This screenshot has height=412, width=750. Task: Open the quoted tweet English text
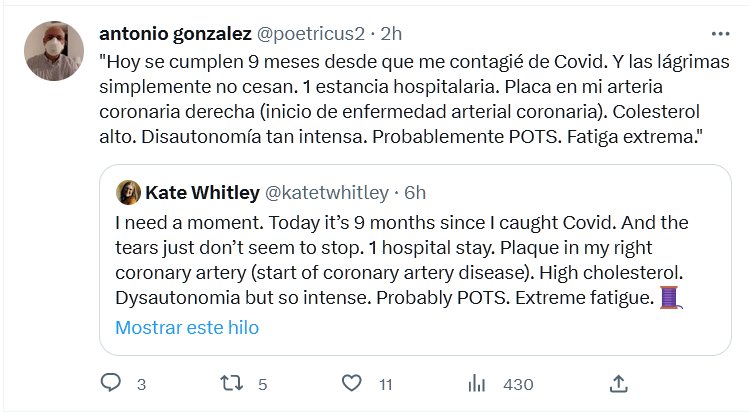400,259
